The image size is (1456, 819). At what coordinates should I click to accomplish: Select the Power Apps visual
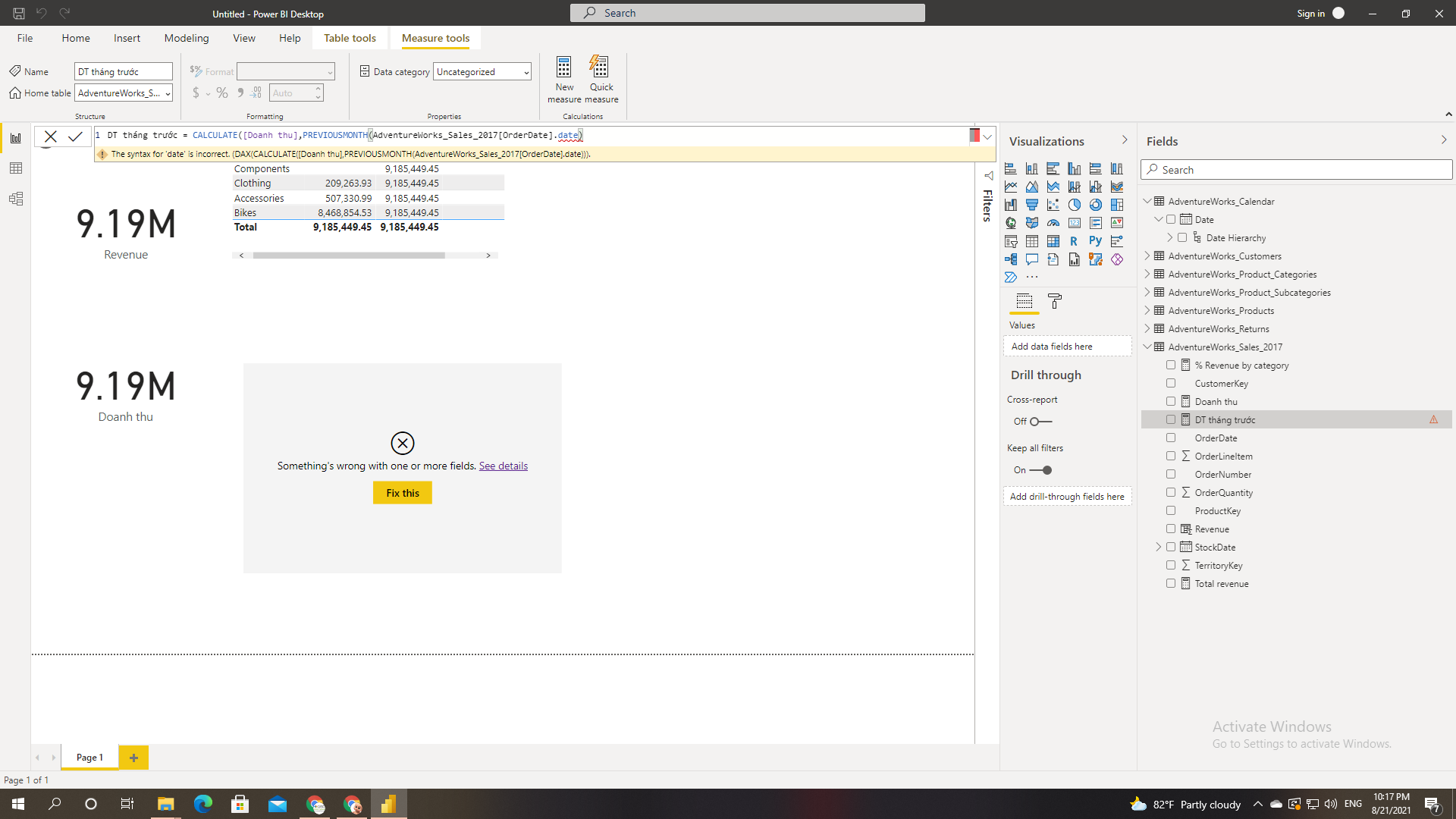coord(1117,259)
